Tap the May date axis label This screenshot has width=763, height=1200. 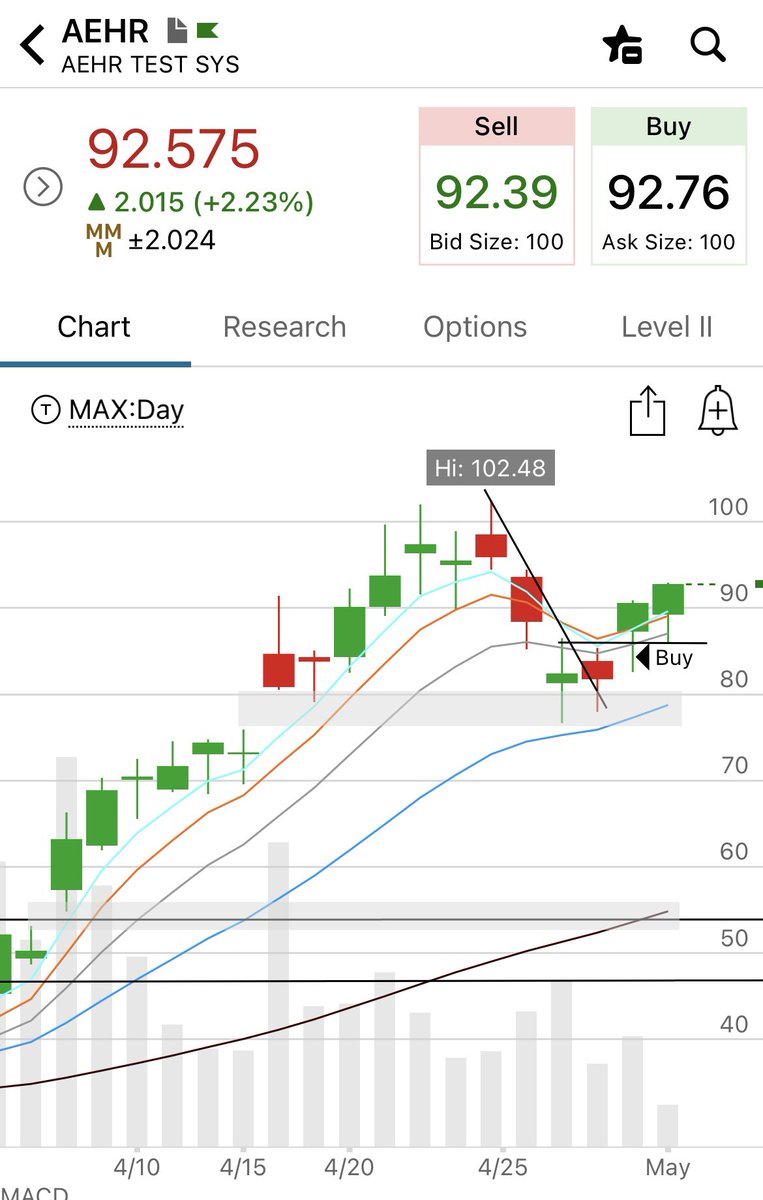click(x=668, y=1167)
